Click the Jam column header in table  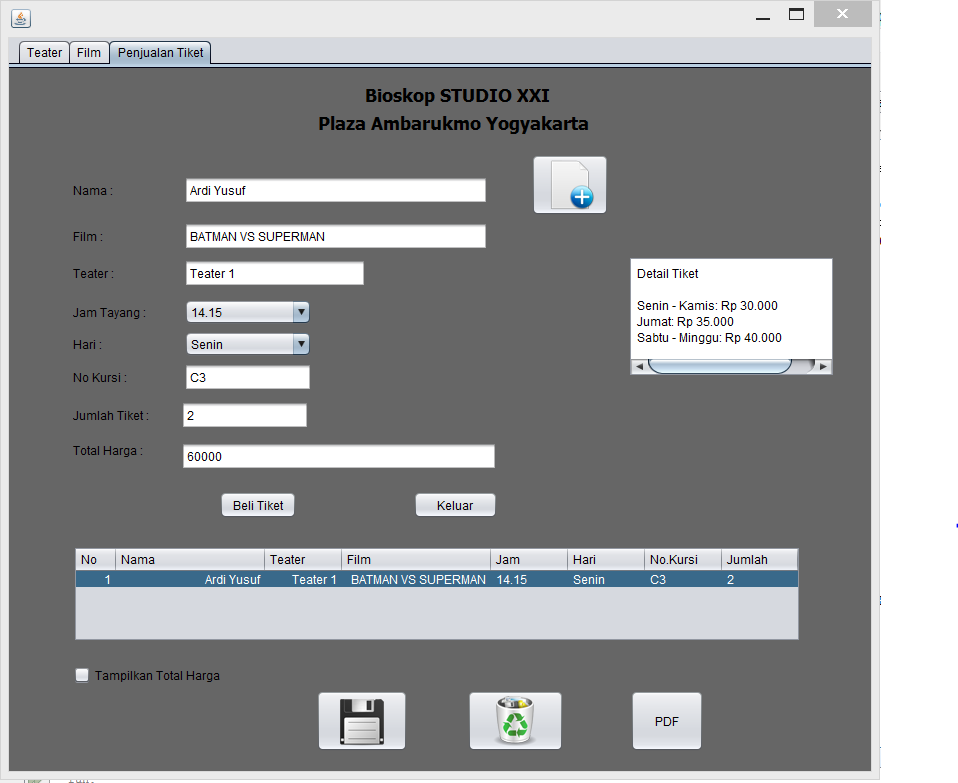pos(528,559)
